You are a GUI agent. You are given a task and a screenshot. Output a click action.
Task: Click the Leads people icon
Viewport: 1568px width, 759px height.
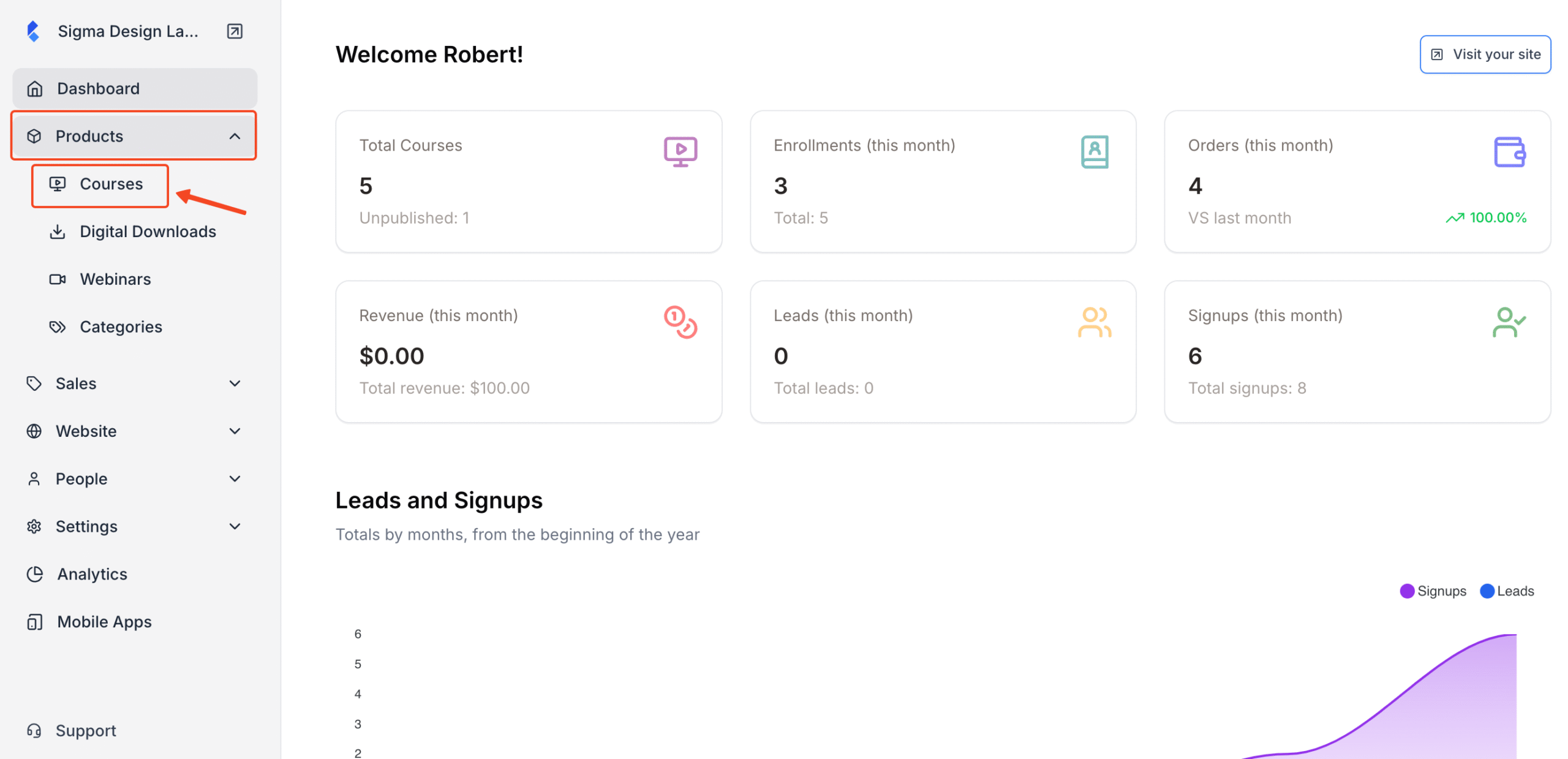(1094, 322)
